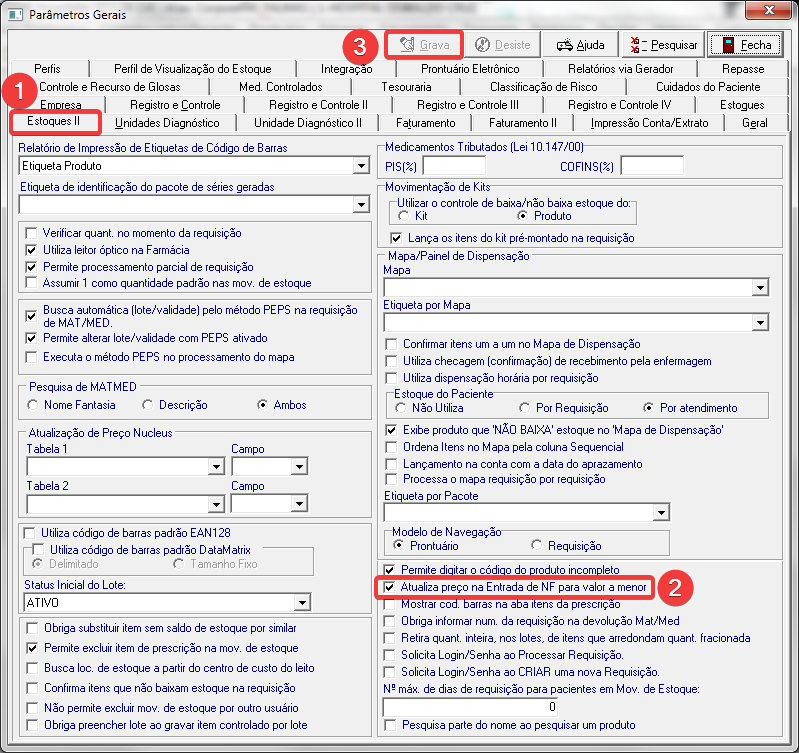The image size is (799, 753).
Task: Check Confirmar itens um a um no Mapa
Action: pos(391,344)
